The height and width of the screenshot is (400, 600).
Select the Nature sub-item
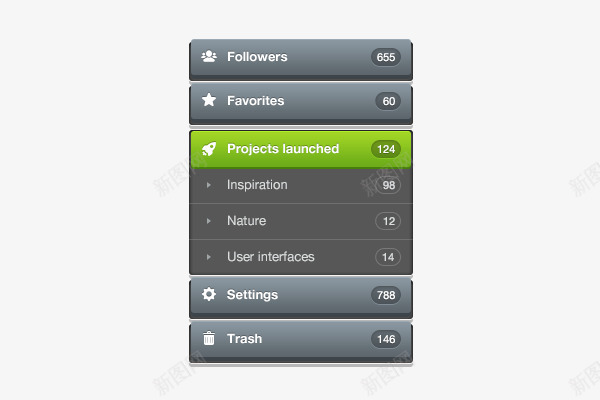click(x=301, y=222)
